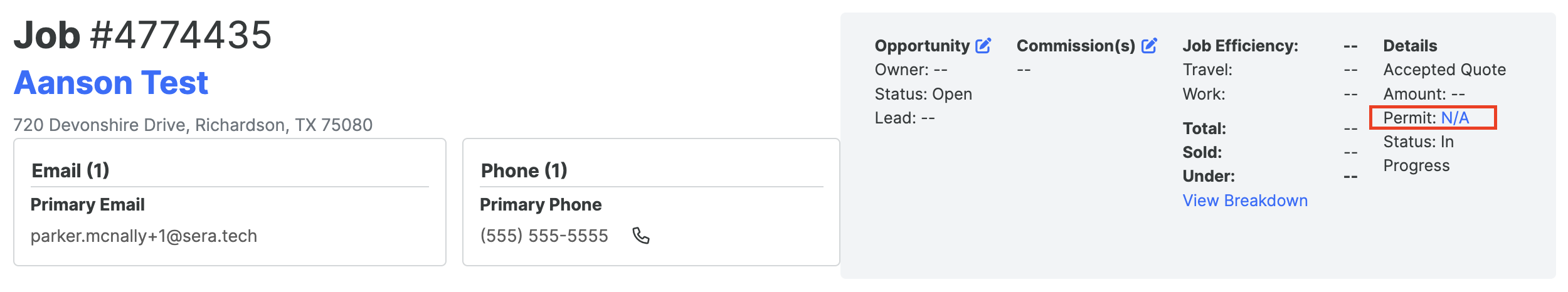Select the Phone (1) card header
Viewport: 1568px width, 292px height.
pos(524,170)
